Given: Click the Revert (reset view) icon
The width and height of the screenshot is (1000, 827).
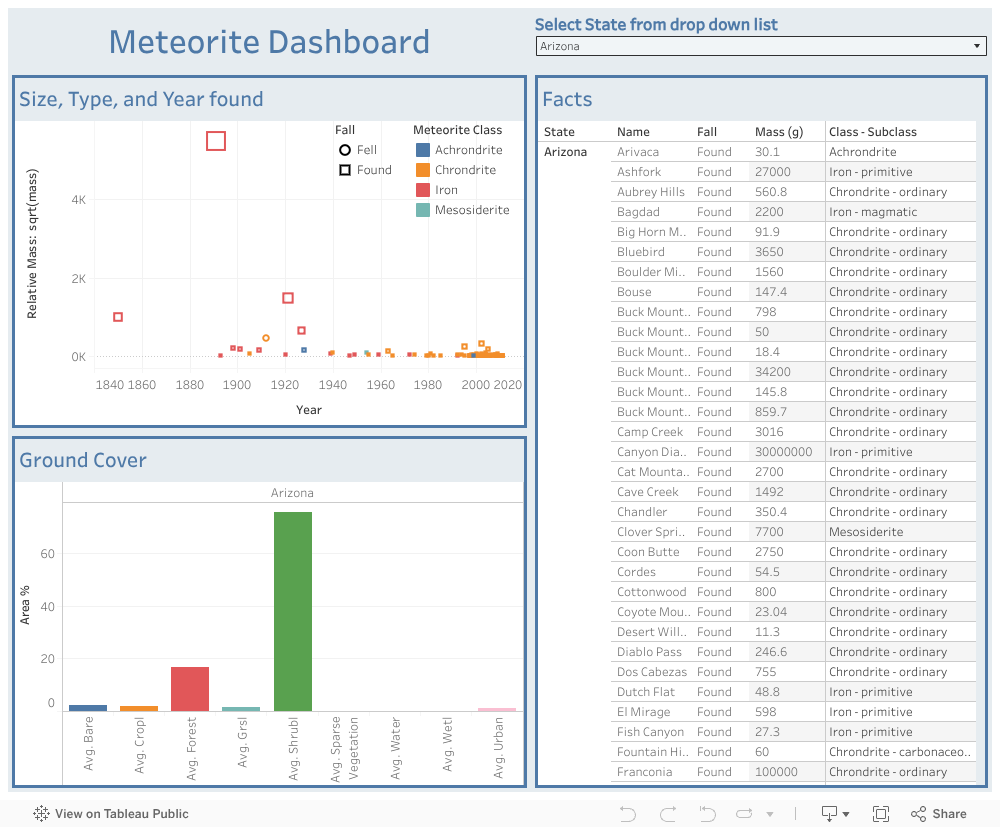Looking at the screenshot, I should 708,814.
